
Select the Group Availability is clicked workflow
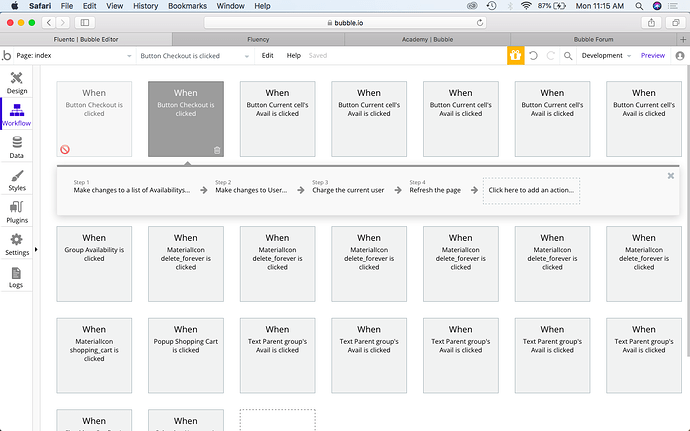[x=94, y=264]
